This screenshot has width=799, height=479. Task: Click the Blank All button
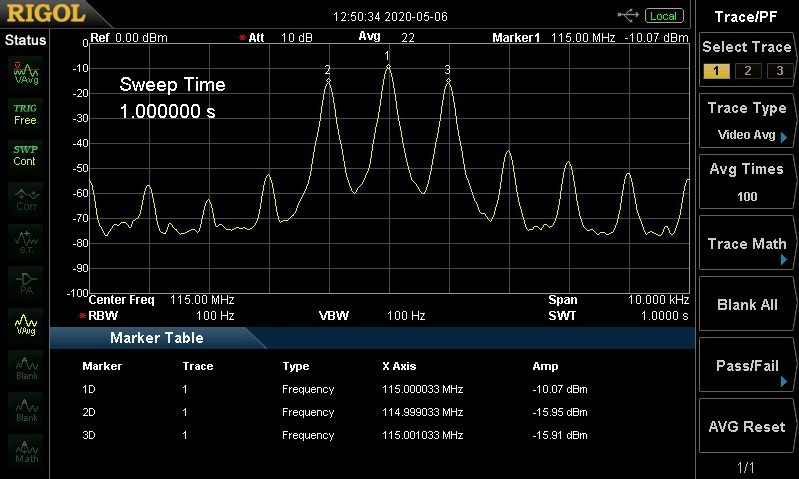(x=747, y=304)
